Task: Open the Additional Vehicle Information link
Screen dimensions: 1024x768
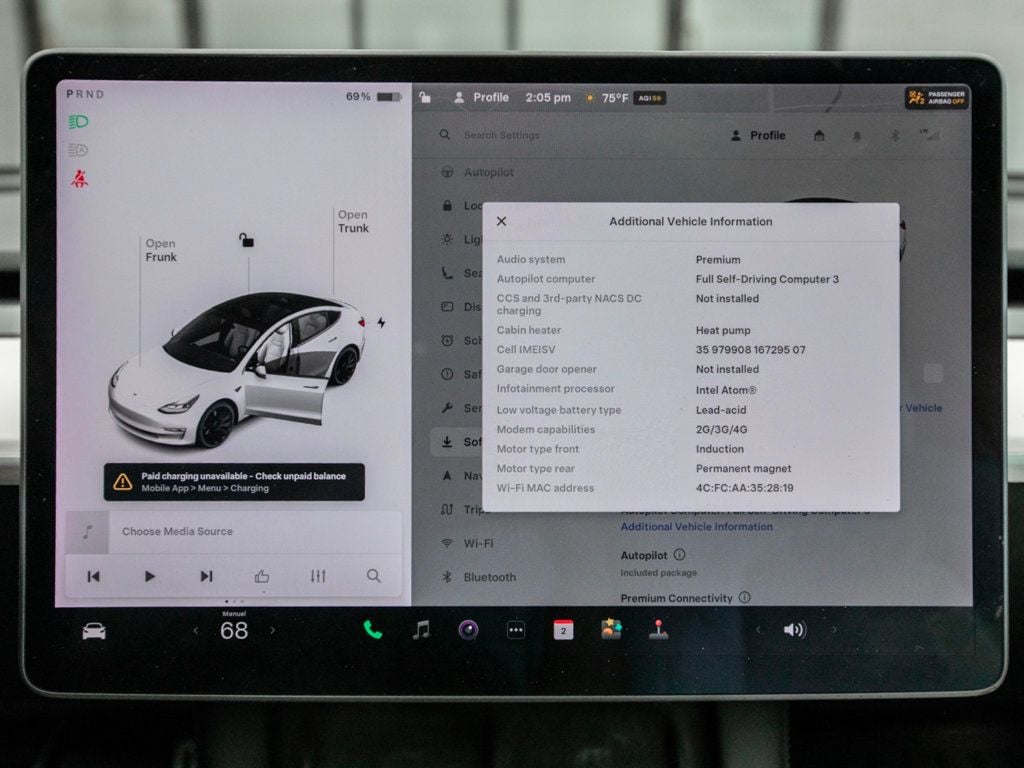Action: pyautogui.click(x=696, y=526)
